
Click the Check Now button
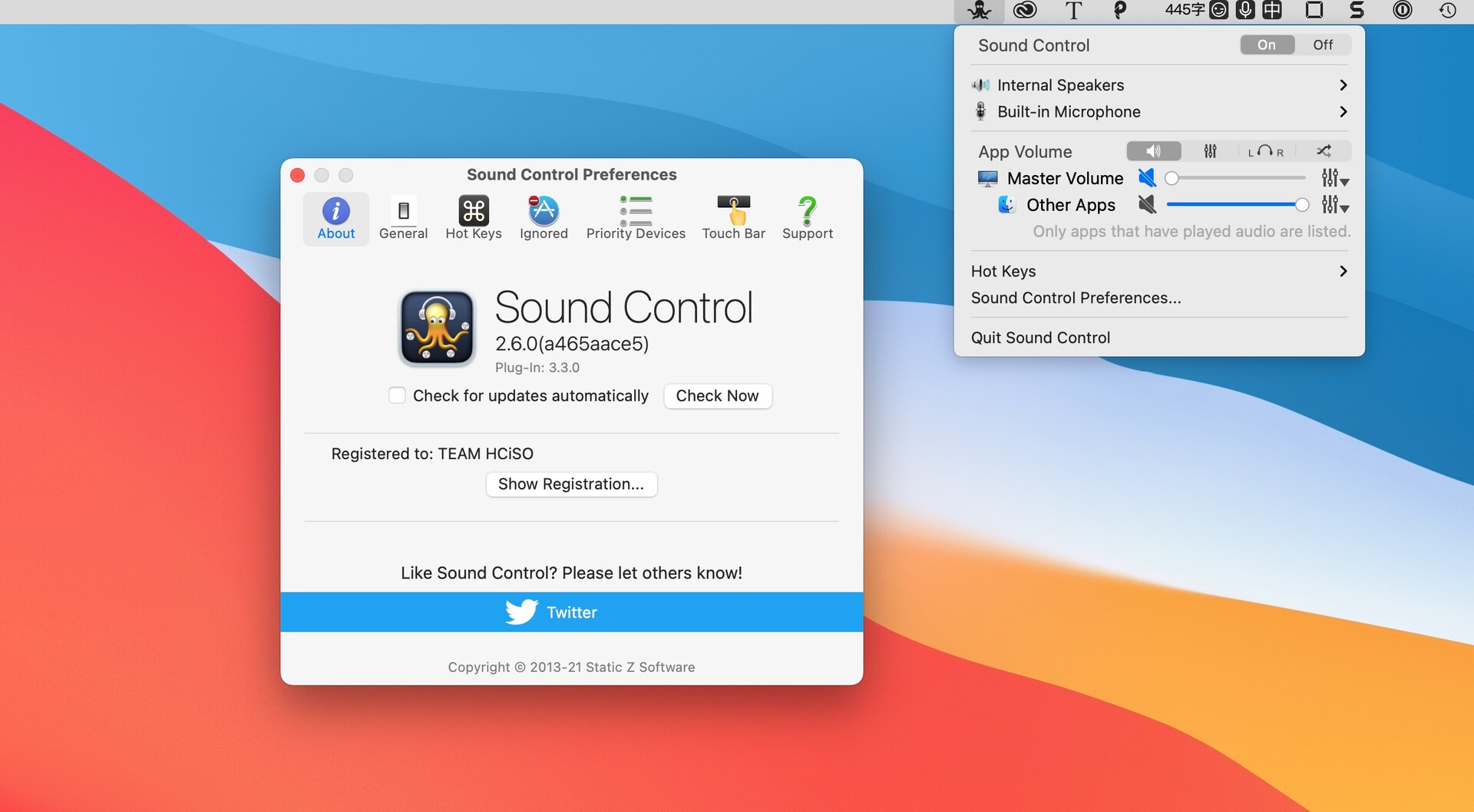pos(717,396)
